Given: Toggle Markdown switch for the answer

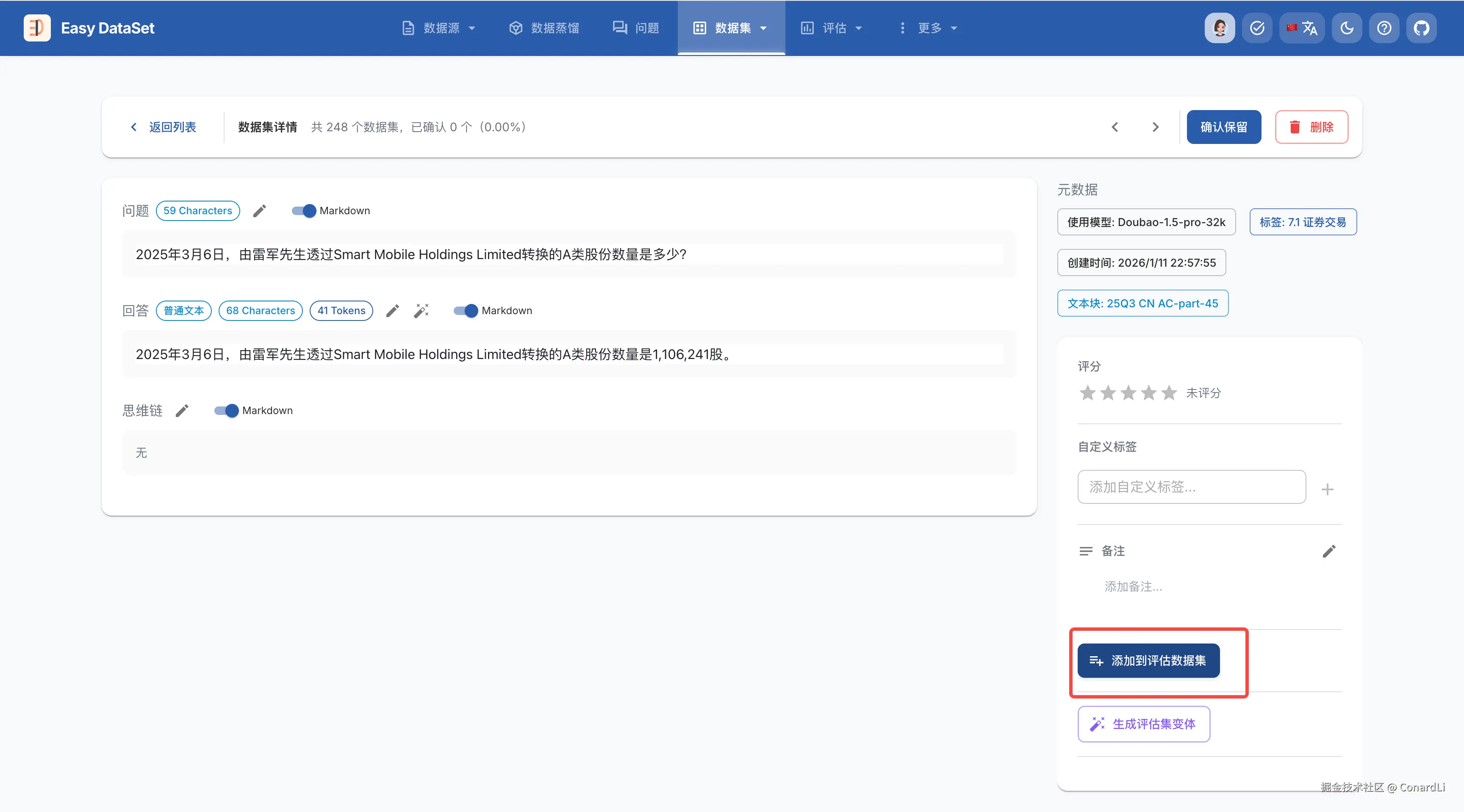Looking at the screenshot, I should coord(466,311).
